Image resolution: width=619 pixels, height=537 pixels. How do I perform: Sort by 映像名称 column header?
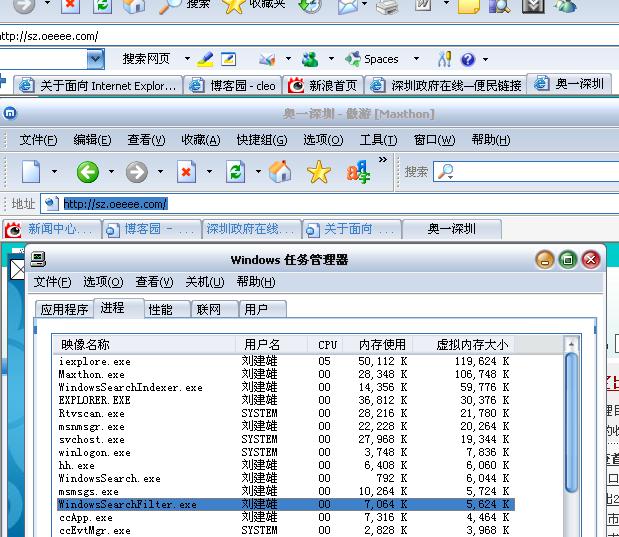point(144,345)
